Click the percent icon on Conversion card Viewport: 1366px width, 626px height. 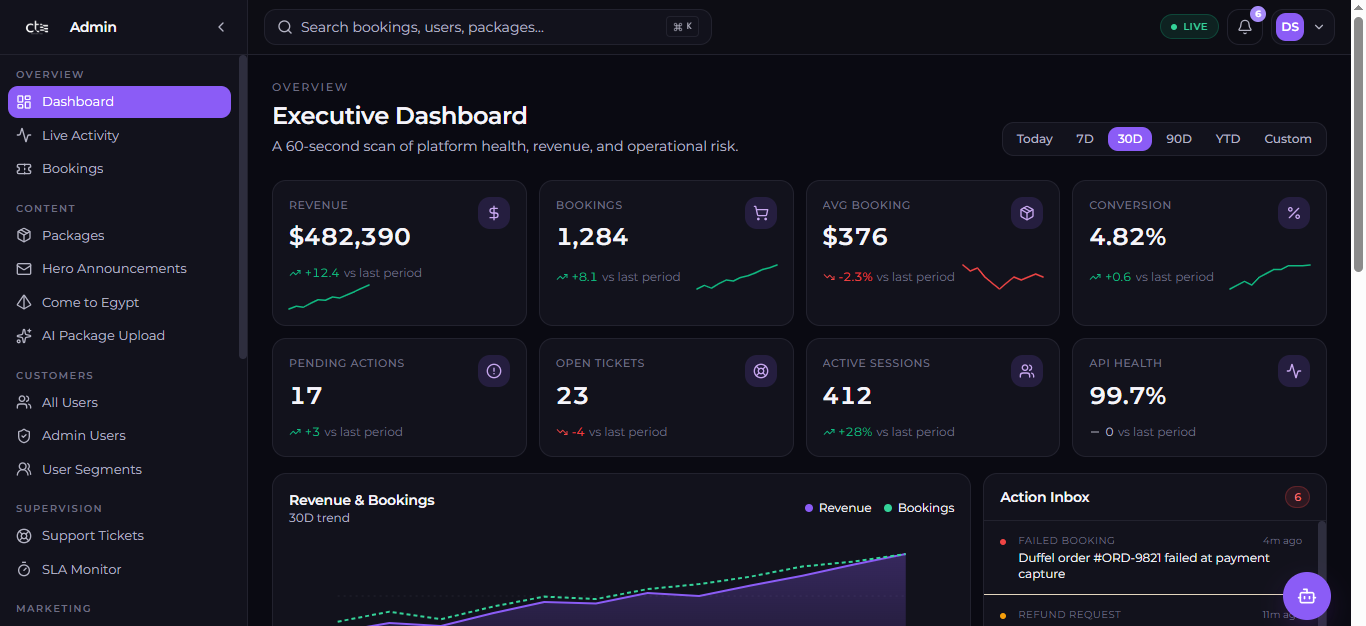[x=1294, y=213]
